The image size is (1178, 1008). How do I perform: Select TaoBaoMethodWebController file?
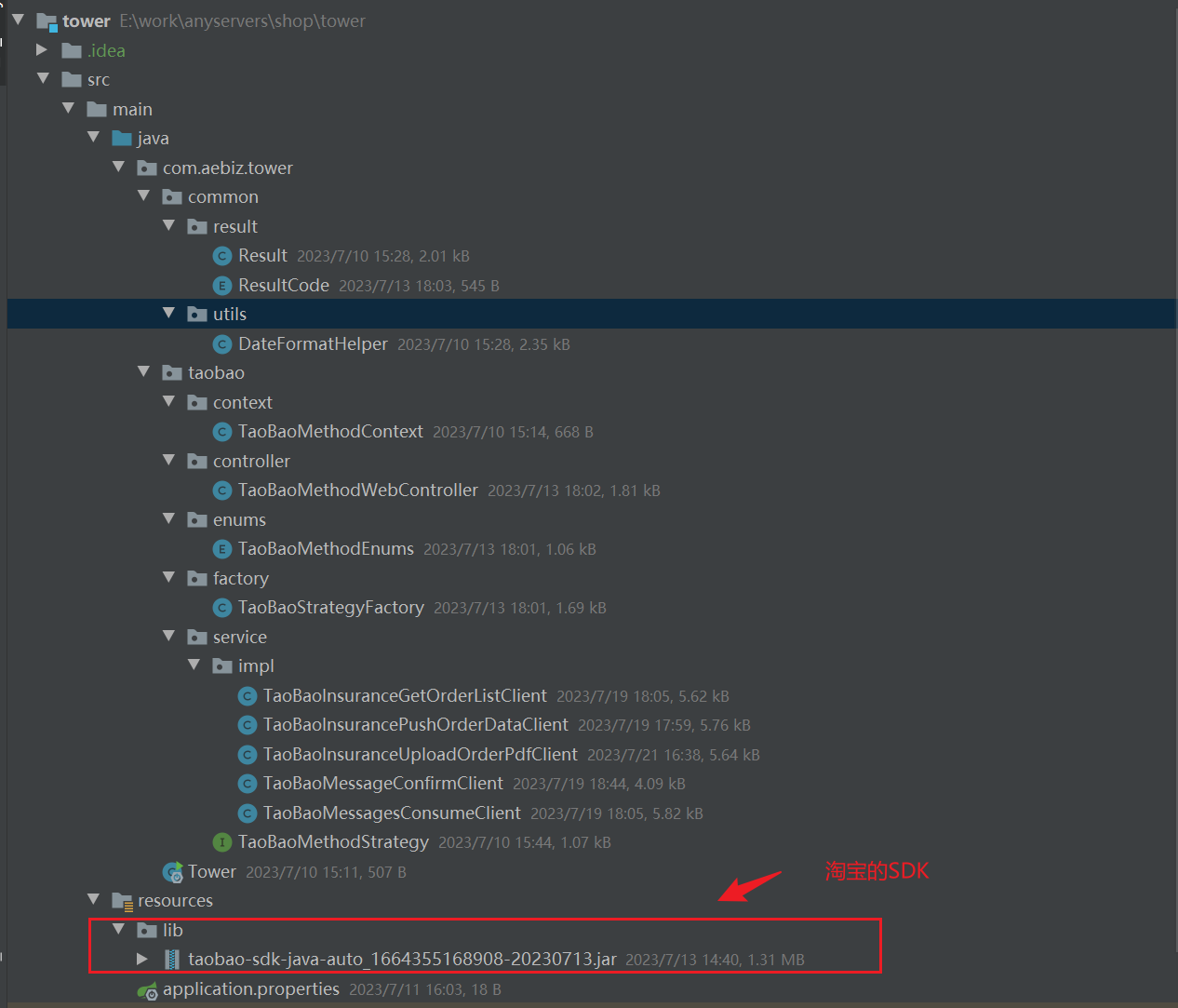click(357, 491)
